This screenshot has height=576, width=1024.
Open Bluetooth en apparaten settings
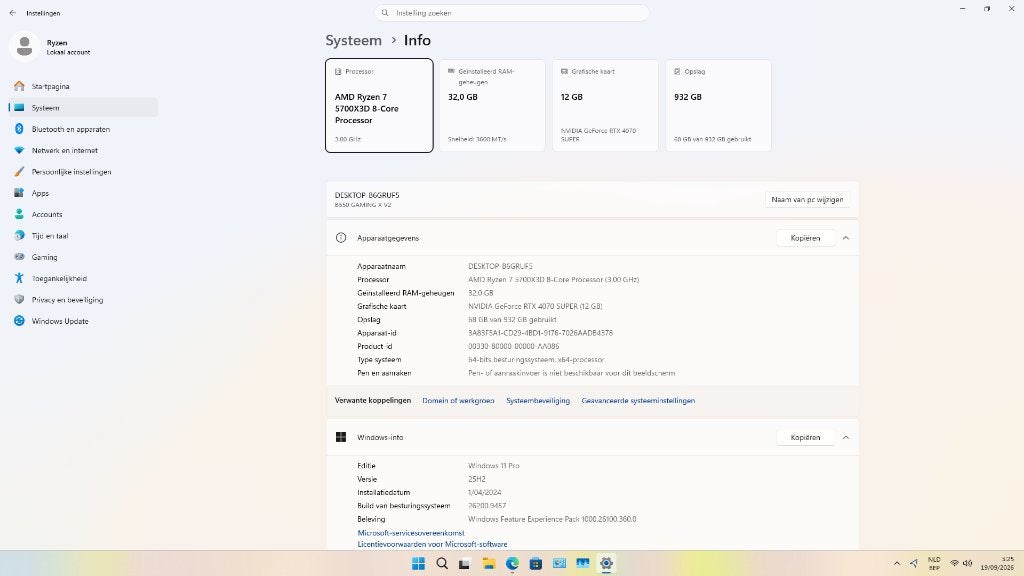pos(83,129)
